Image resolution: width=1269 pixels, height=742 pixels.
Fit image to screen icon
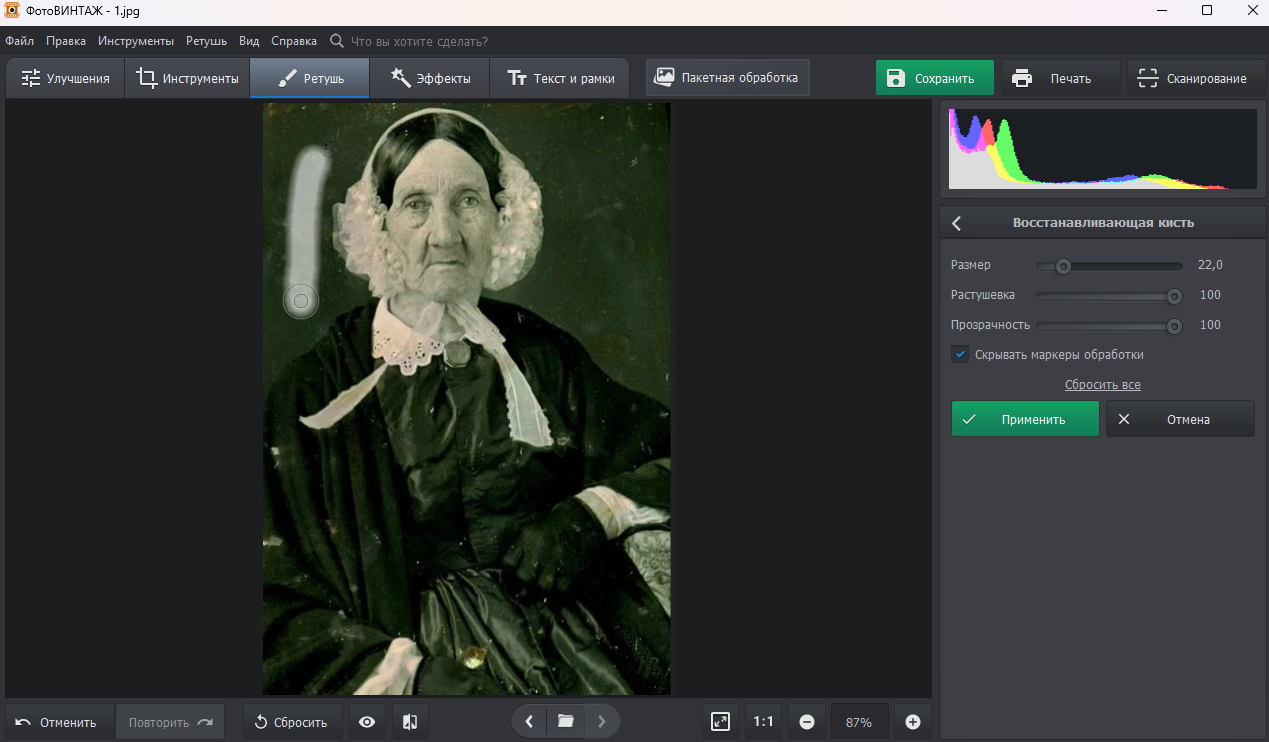[720, 722]
